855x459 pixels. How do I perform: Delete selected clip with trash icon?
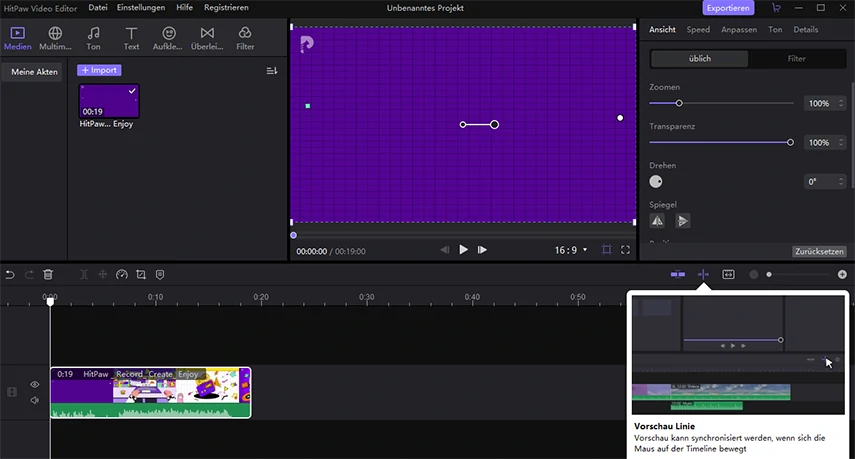[48, 275]
